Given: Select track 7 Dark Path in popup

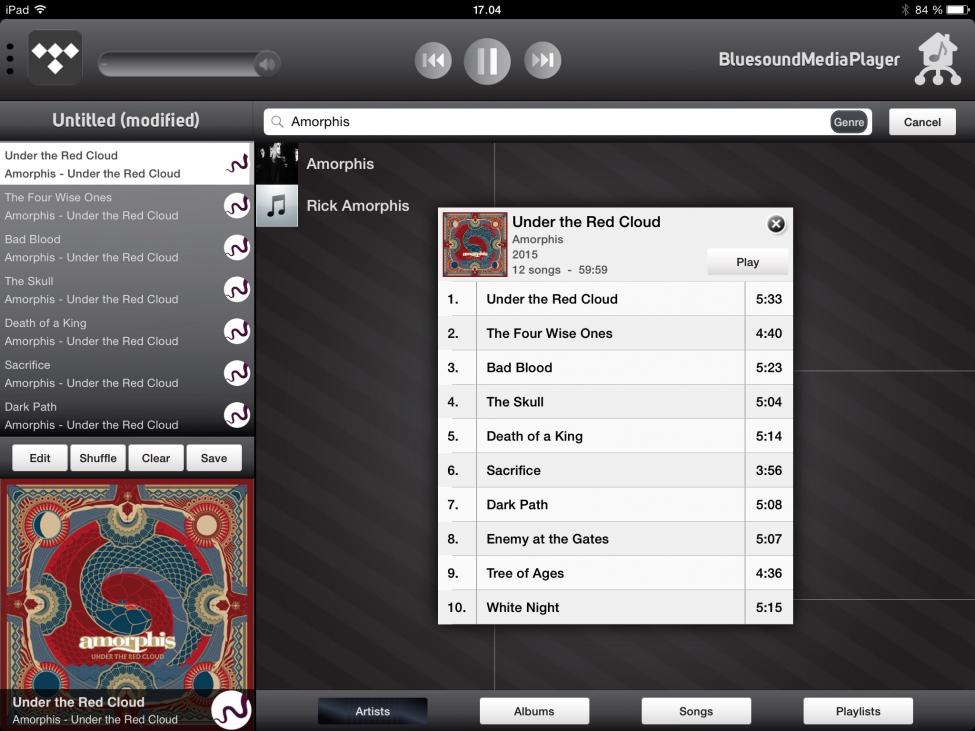Looking at the screenshot, I should coord(615,504).
